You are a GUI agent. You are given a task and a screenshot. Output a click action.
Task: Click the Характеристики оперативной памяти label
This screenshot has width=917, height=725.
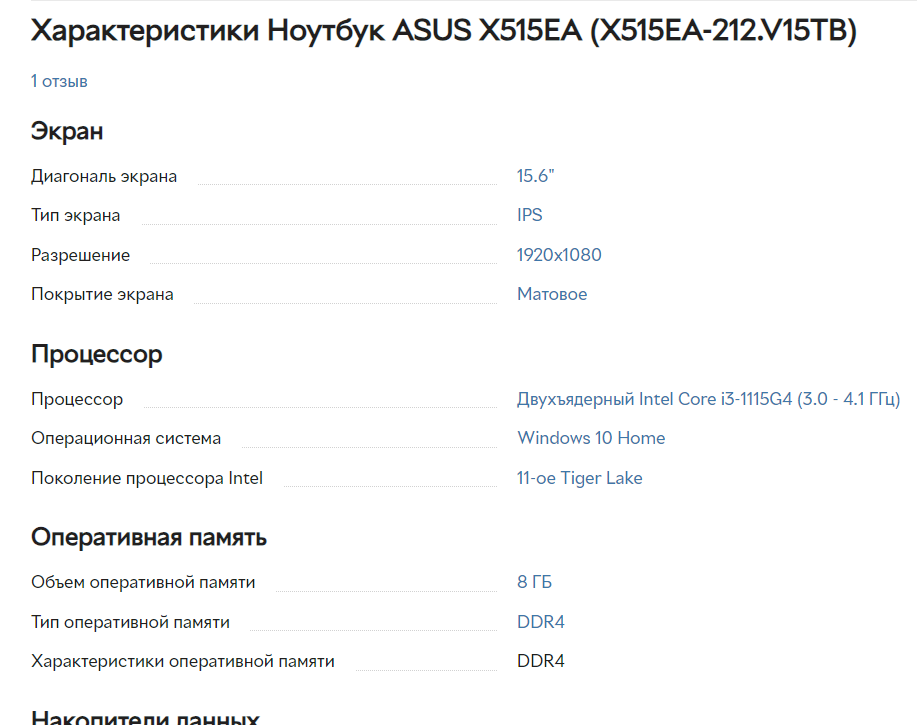182,662
